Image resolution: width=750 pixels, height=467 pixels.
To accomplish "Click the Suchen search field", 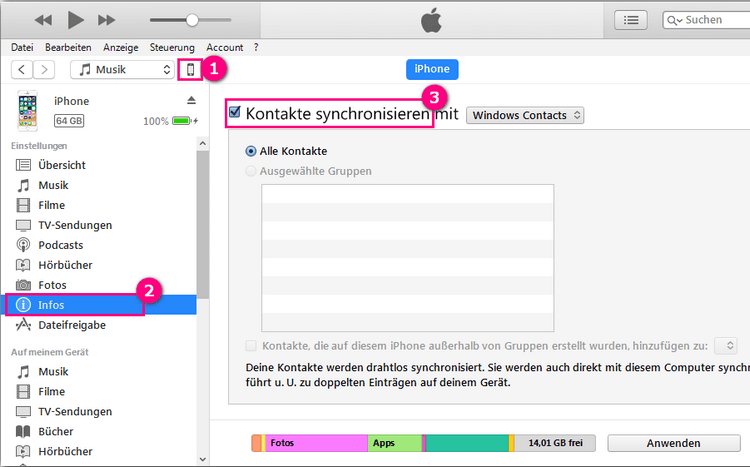I will click(x=706, y=20).
